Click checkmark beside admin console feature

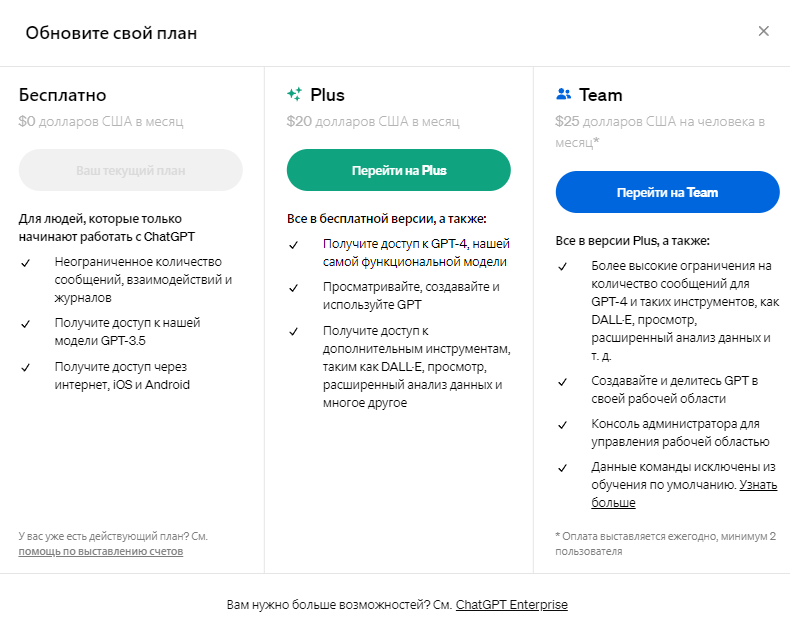point(562,424)
